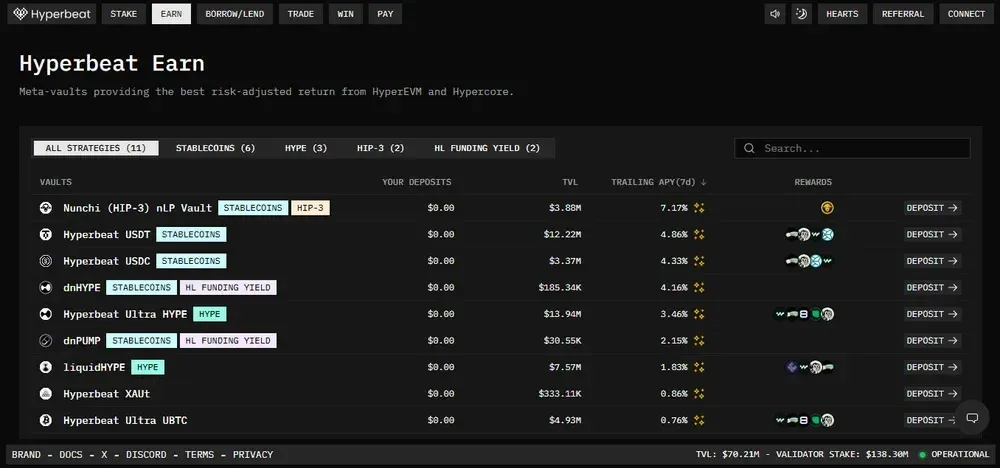
Task: Filter by HYPE (3) tab
Action: [x=306, y=148]
